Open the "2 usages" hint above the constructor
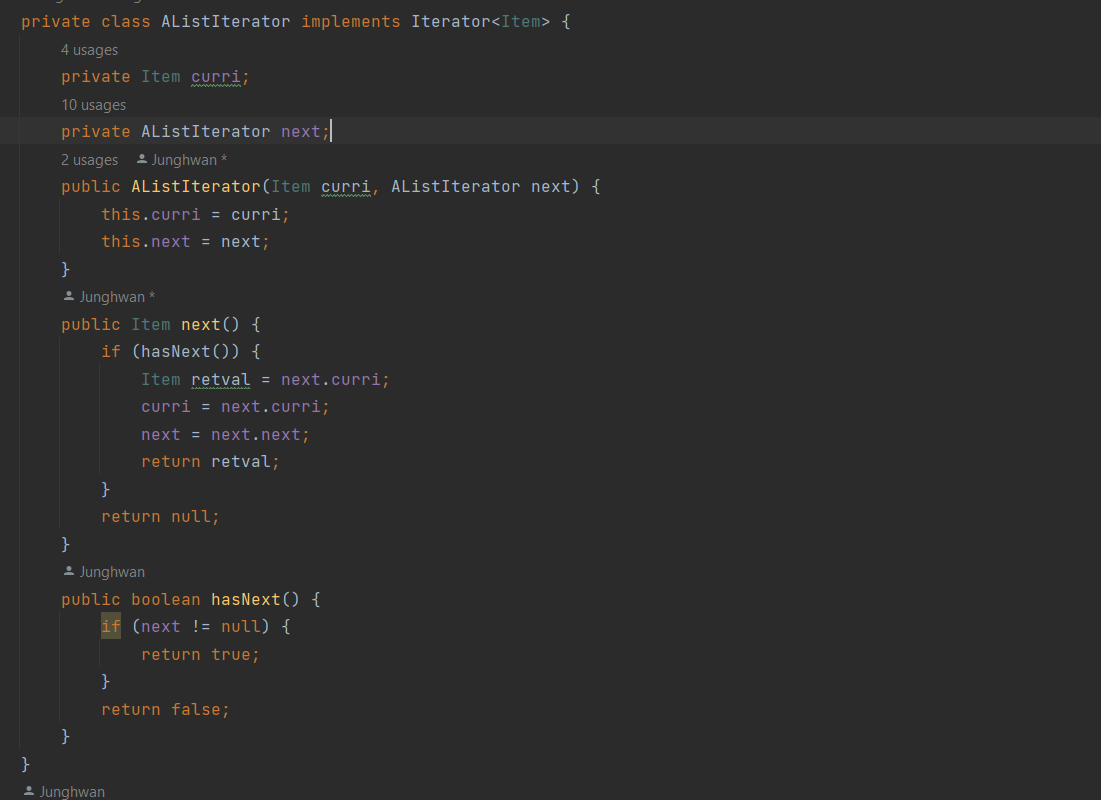 (x=89, y=160)
